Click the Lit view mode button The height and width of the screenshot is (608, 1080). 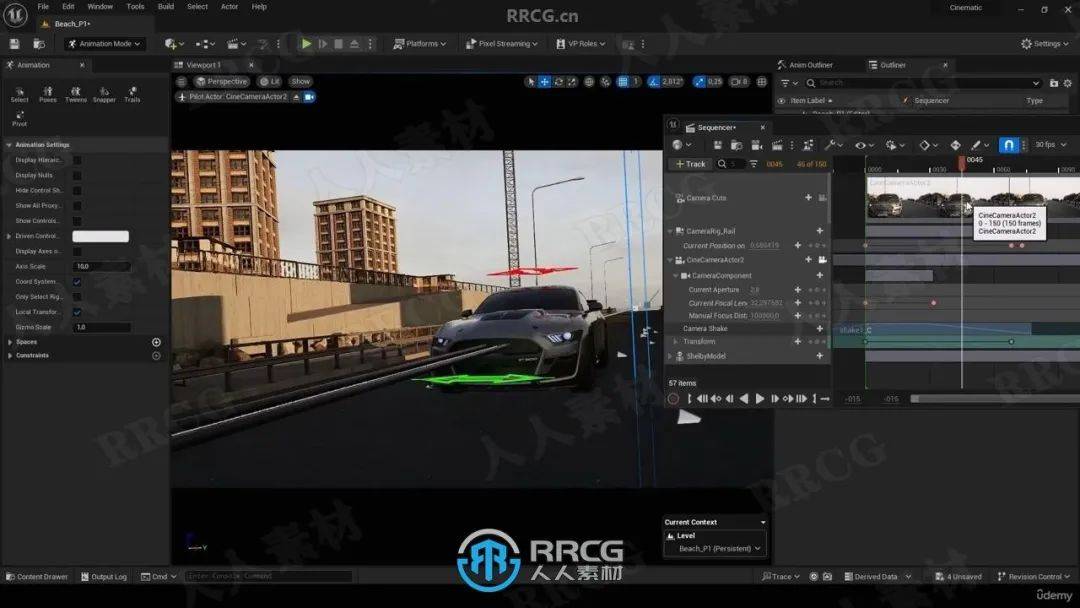269,81
